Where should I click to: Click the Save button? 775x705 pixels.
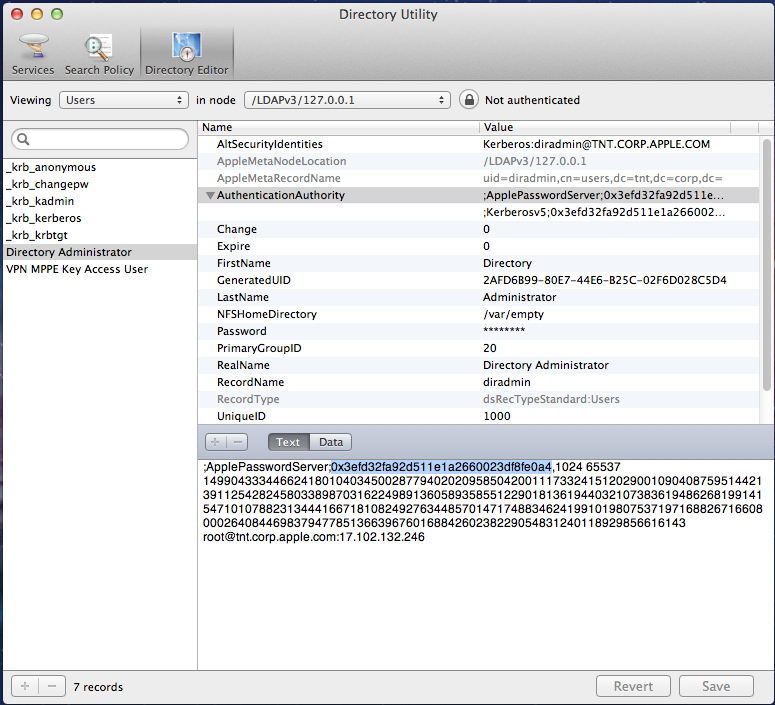(716, 686)
